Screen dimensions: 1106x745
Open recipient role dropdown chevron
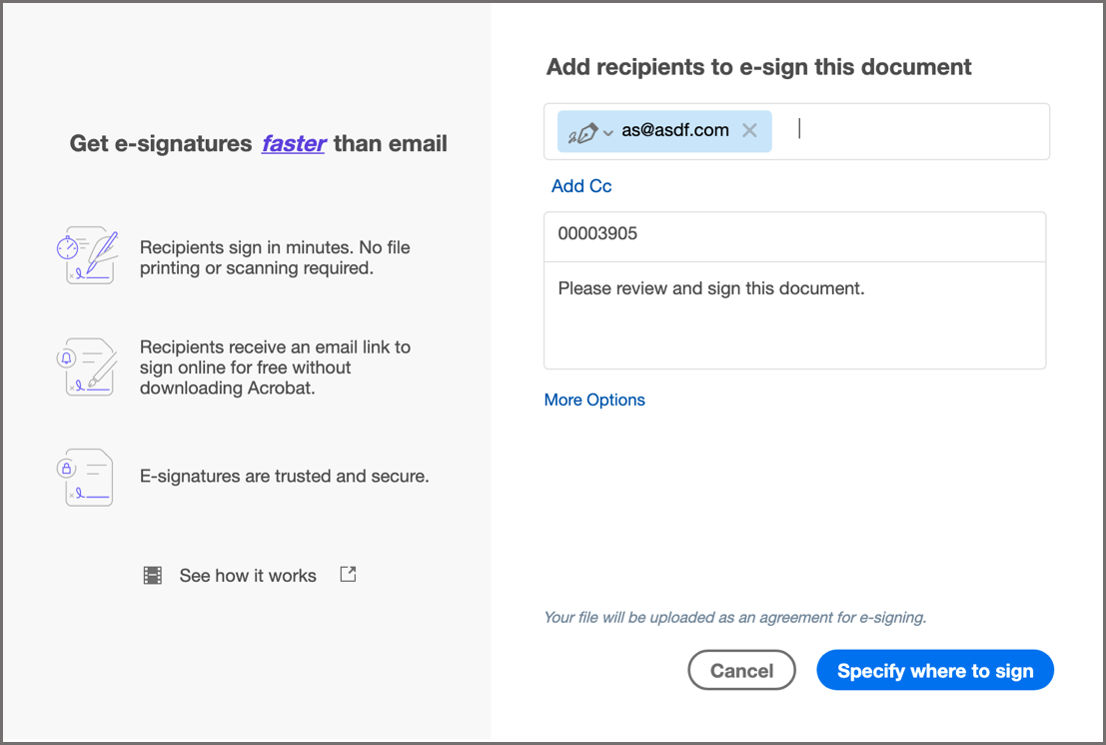pos(608,133)
